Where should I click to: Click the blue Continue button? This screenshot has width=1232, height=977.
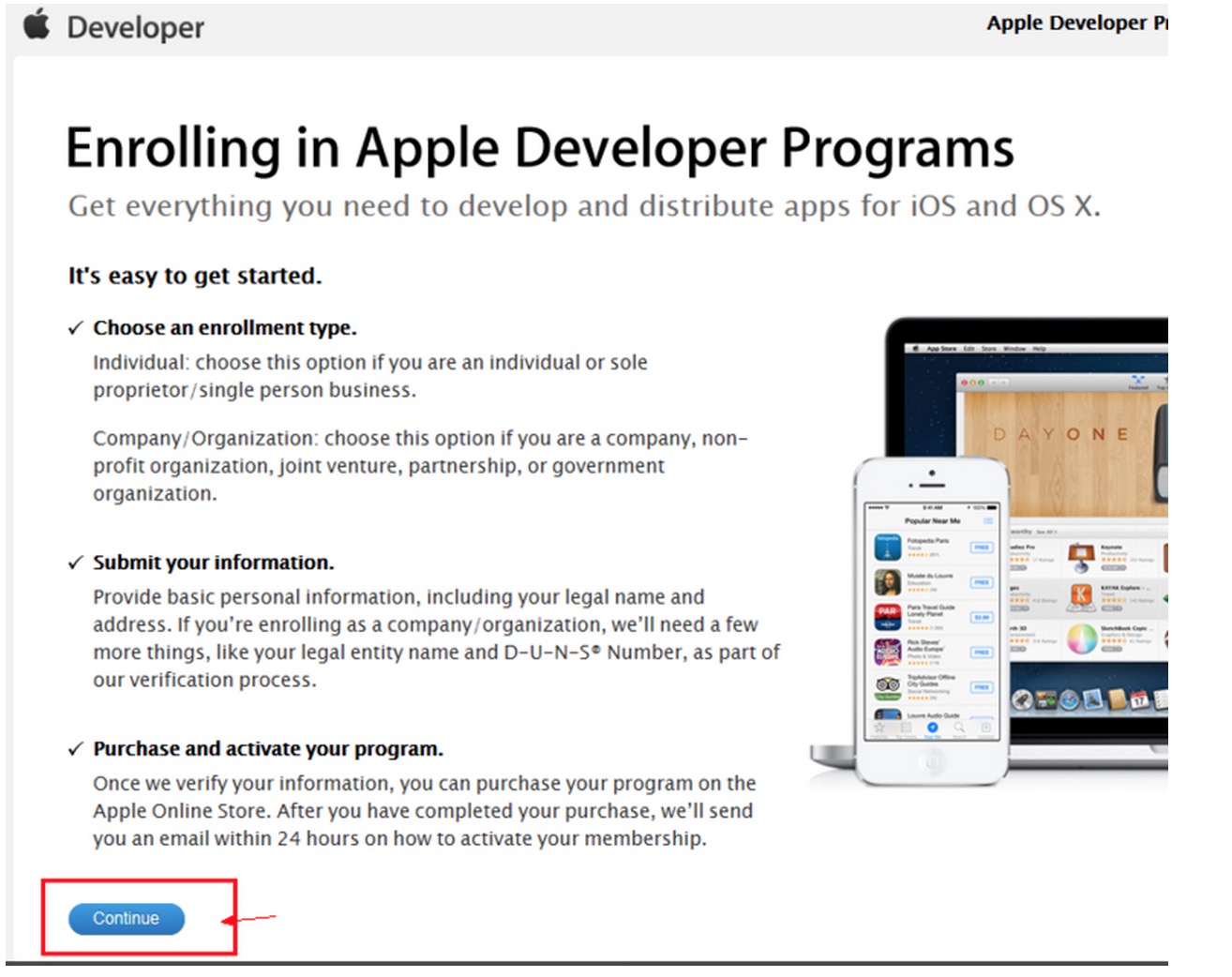(x=127, y=918)
